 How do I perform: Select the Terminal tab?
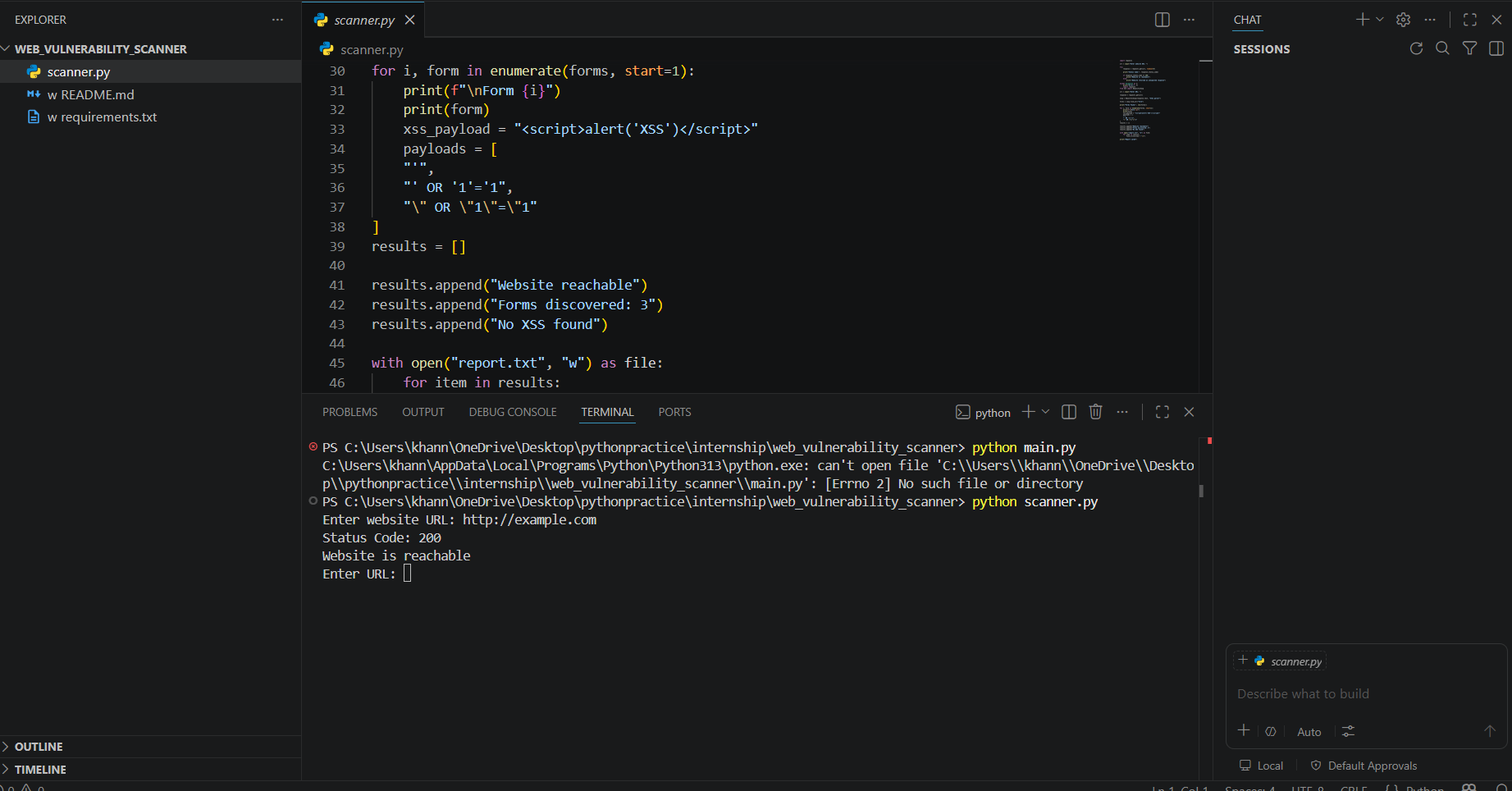coord(607,412)
